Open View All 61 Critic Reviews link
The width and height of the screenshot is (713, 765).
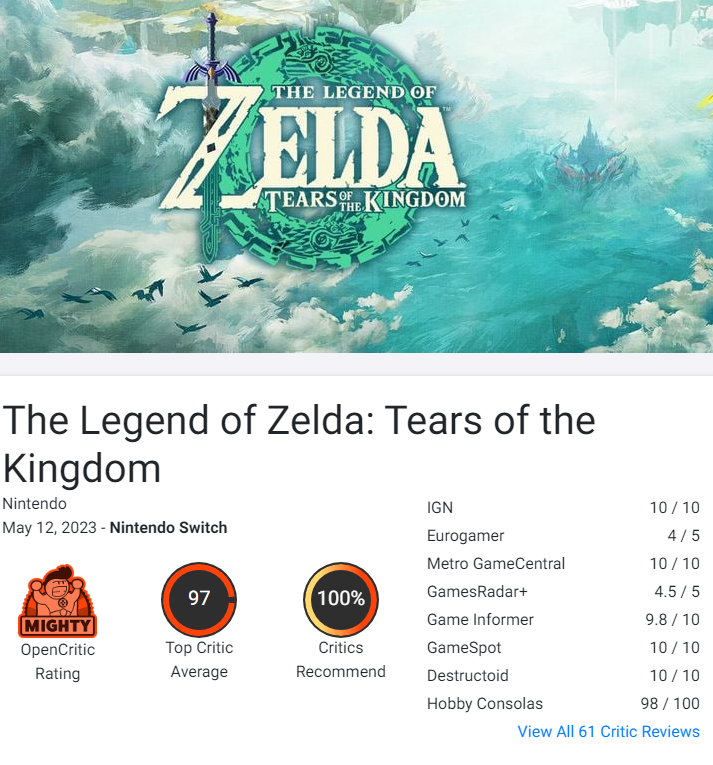pyautogui.click(x=609, y=731)
